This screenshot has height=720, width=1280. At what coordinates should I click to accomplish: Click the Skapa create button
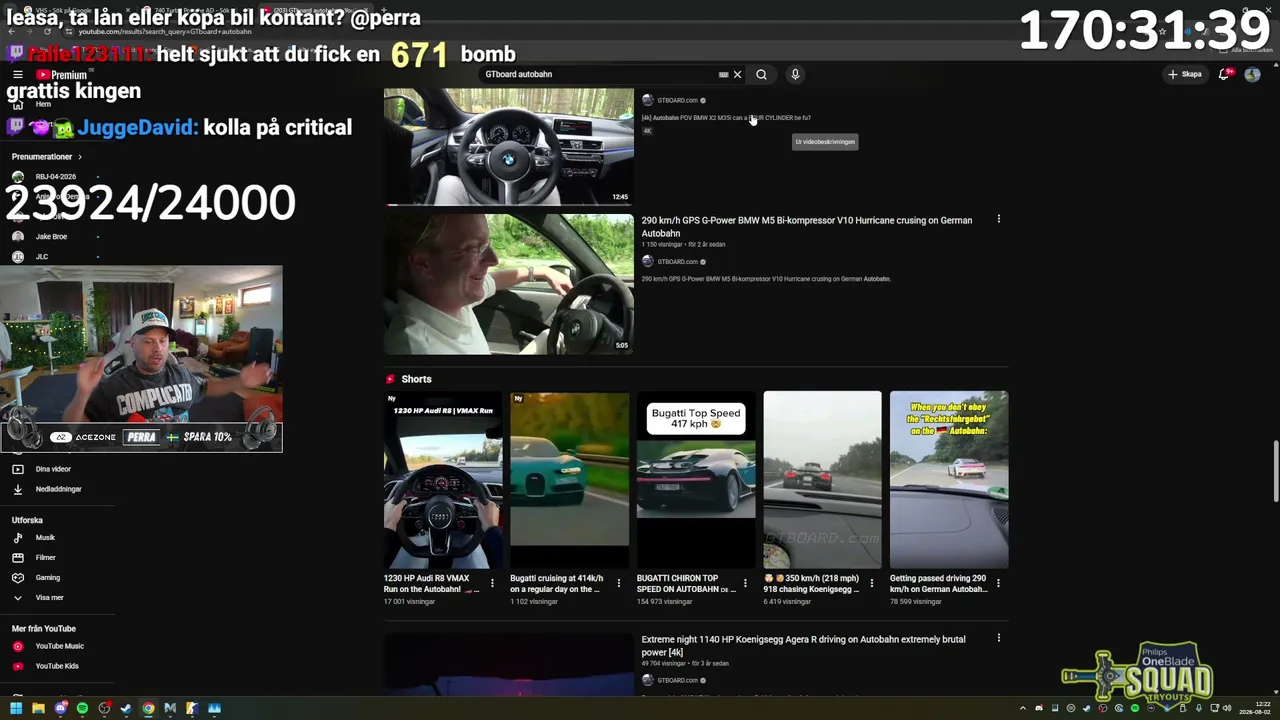pos(1185,74)
